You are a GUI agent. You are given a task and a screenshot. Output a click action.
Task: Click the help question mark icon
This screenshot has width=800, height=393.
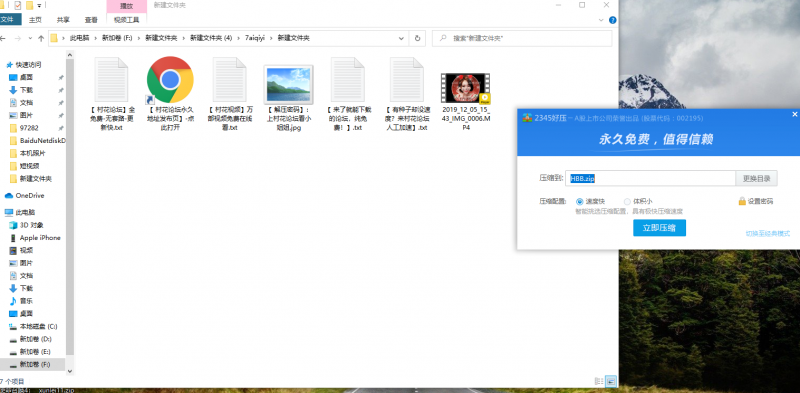612,20
